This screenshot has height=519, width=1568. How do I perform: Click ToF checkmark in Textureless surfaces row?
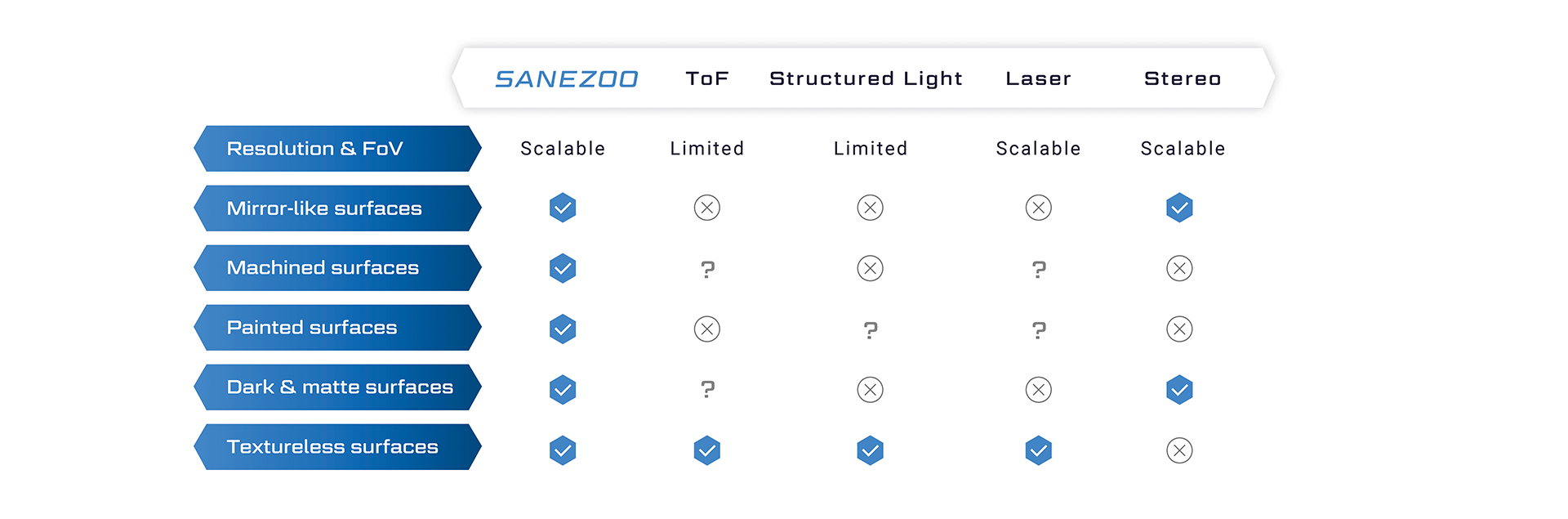(x=707, y=450)
